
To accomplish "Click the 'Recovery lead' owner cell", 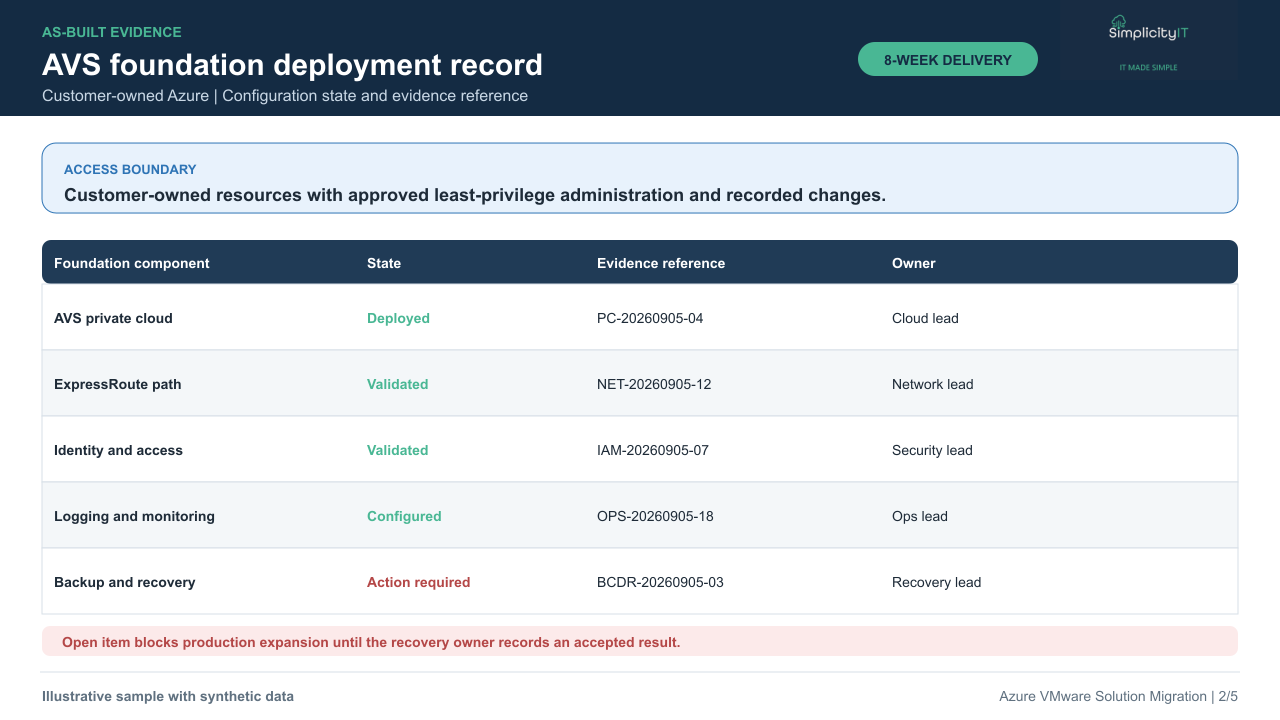I will click(x=937, y=582).
